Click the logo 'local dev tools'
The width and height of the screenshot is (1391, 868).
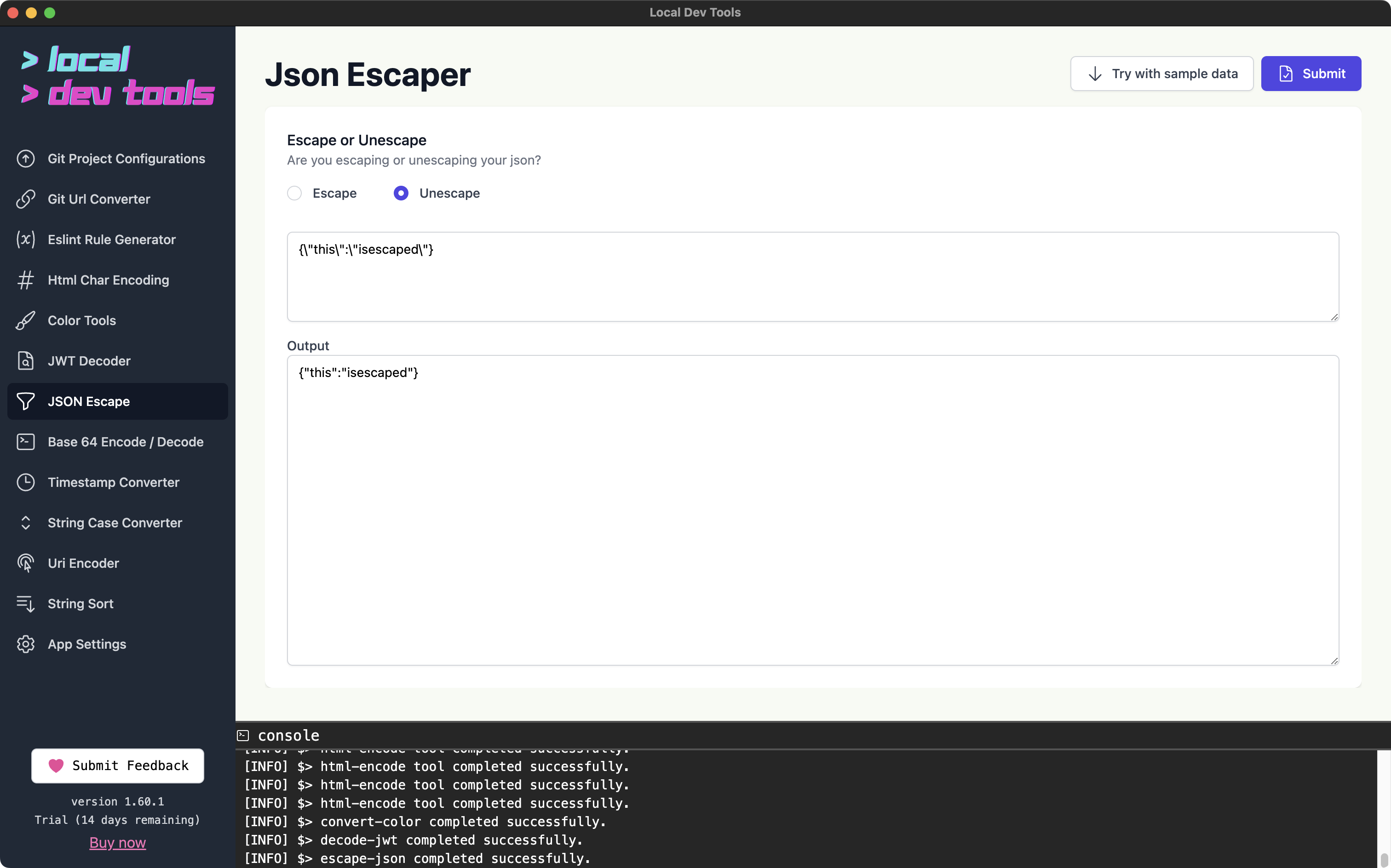(x=118, y=76)
